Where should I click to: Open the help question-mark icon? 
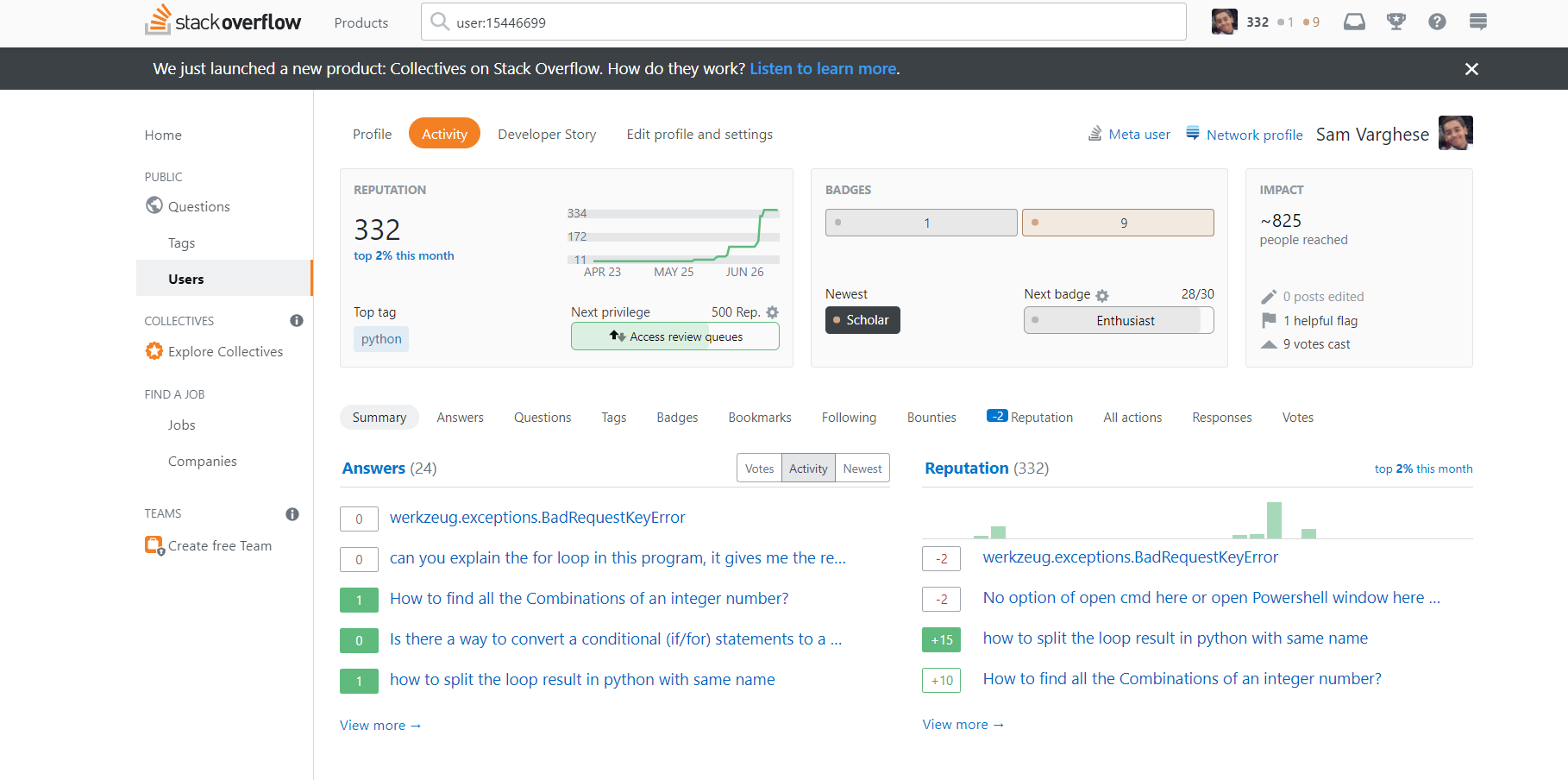point(1437,22)
